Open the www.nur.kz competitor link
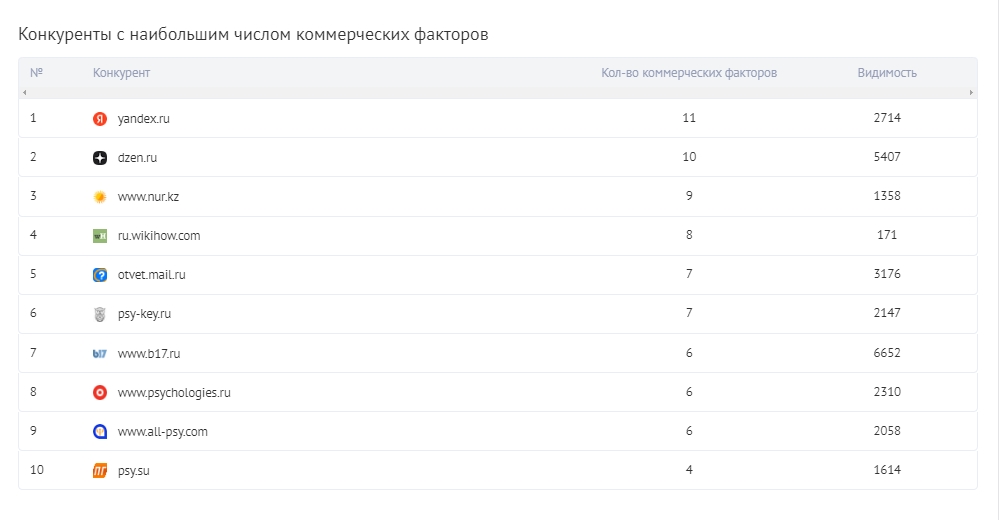1000x520 pixels. coord(148,197)
